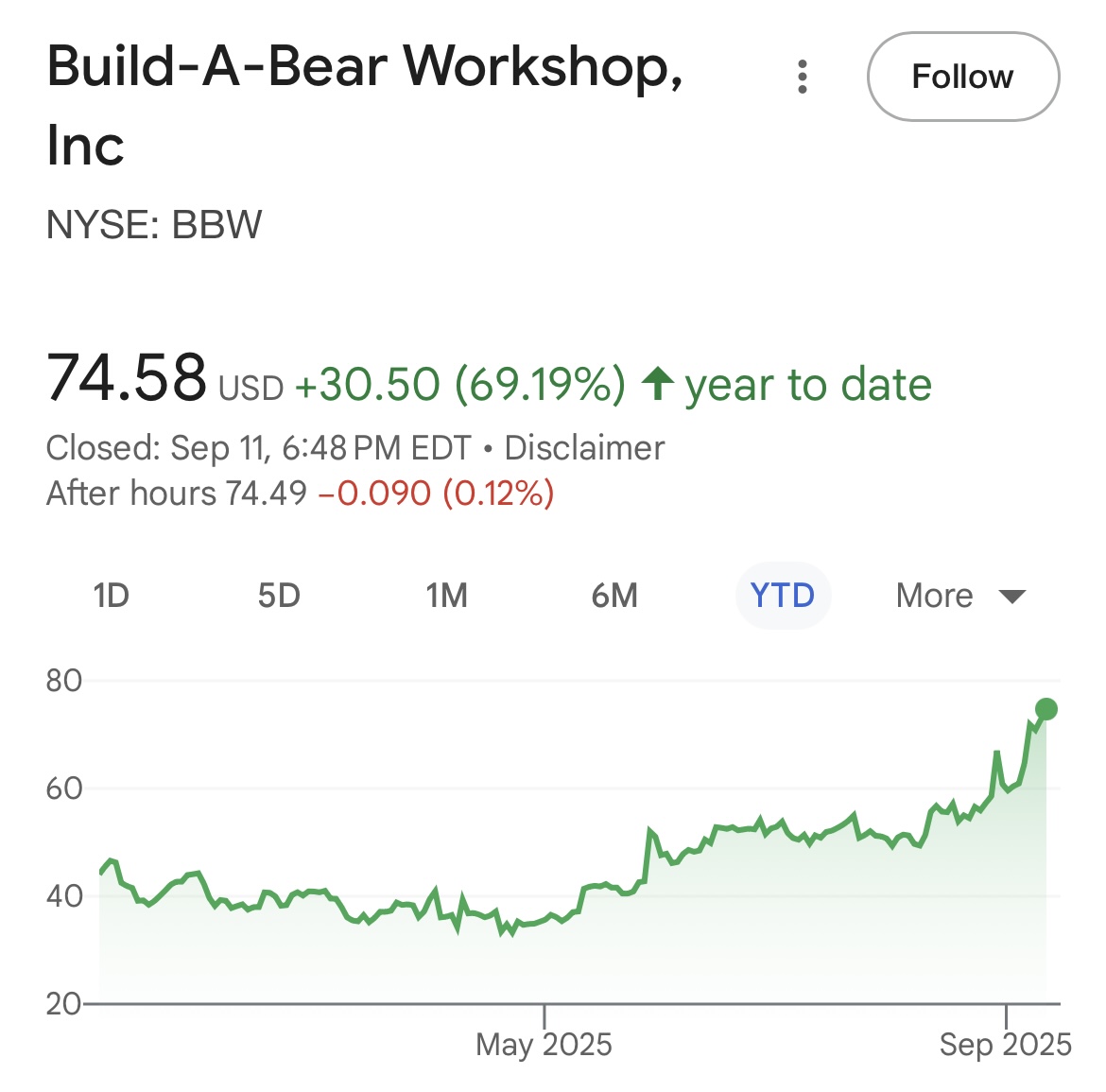The width and height of the screenshot is (1106, 1092).
Task: Open the Disclaimer link
Action: (584, 448)
